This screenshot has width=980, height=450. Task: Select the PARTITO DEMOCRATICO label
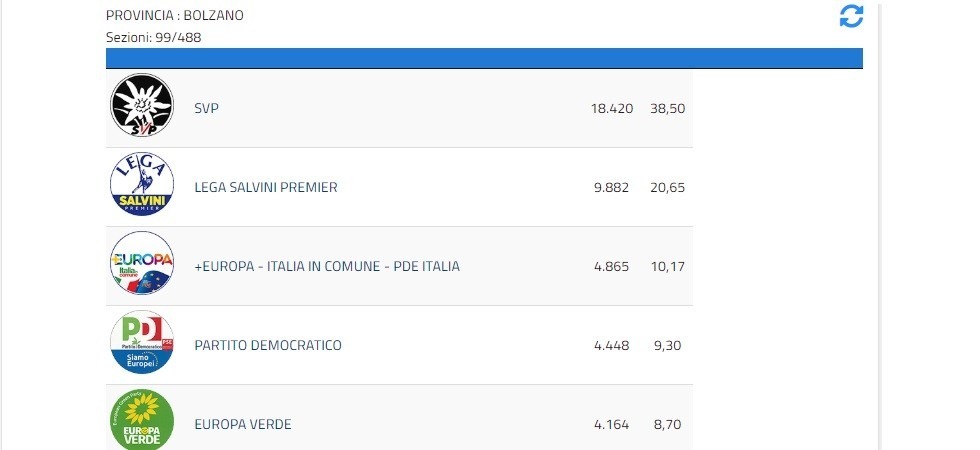268,345
